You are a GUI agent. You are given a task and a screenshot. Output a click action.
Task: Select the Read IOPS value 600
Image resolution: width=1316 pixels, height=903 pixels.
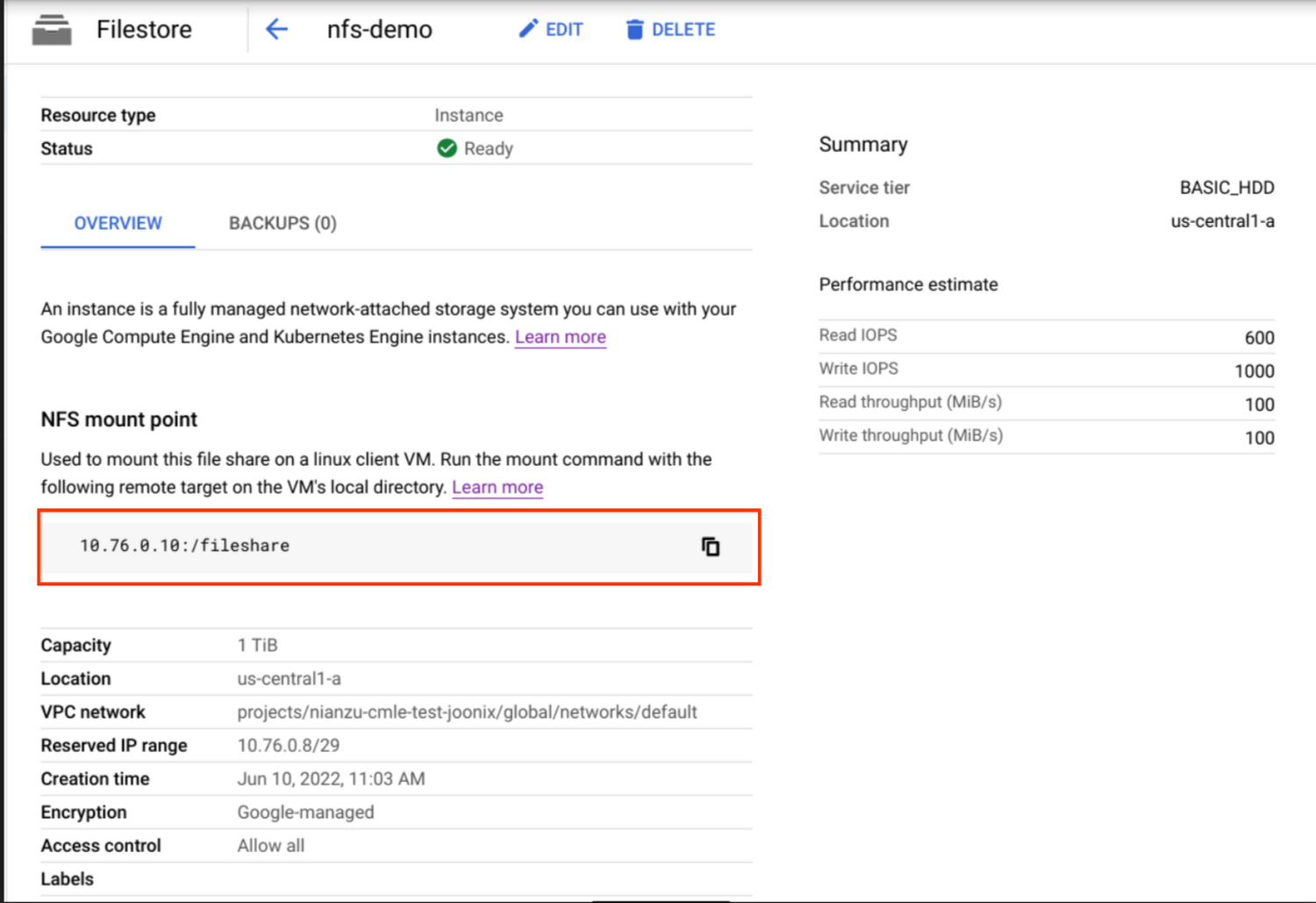tap(1259, 337)
